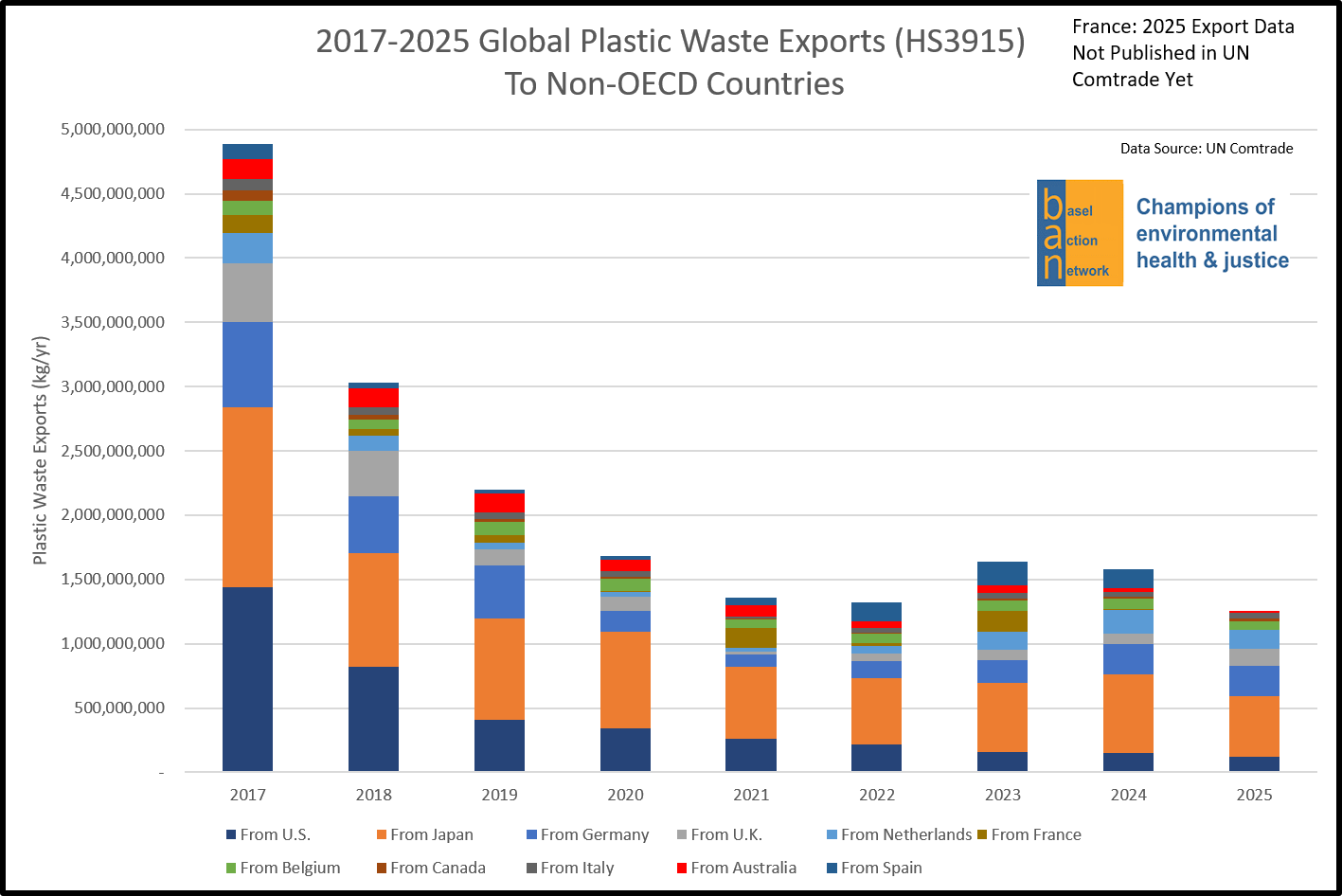Click the 2025 label on the x-axis
This screenshot has height=896, width=1342.
point(1255,795)
